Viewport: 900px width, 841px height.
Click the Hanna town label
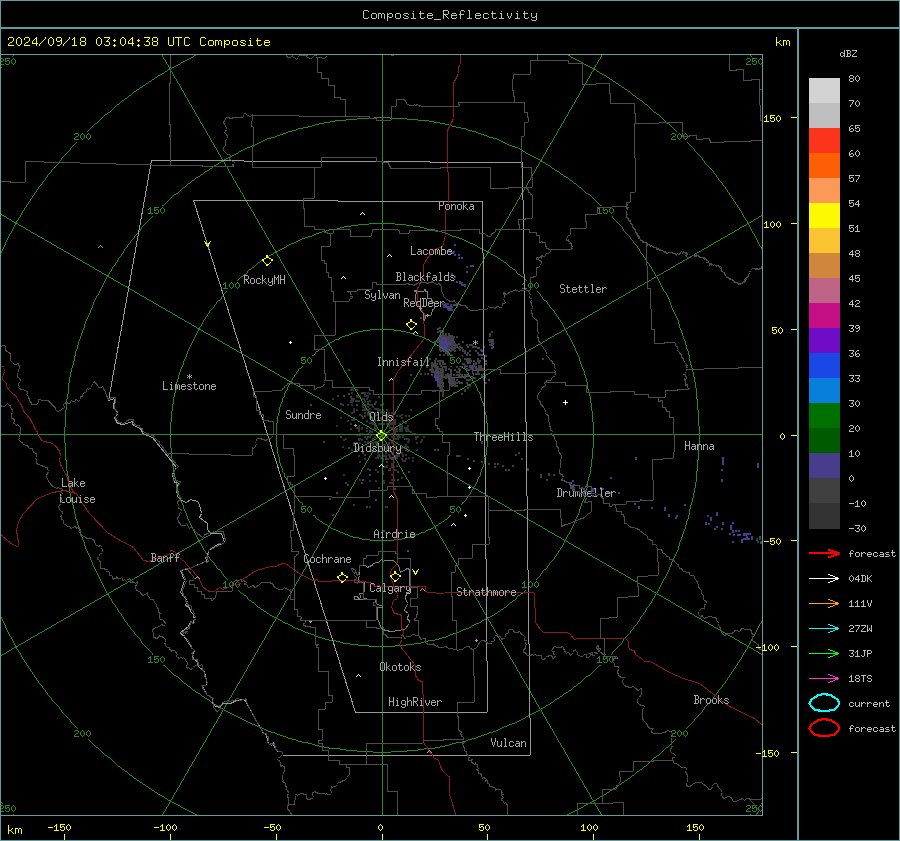pyautogui.click(x=699, y=446)
